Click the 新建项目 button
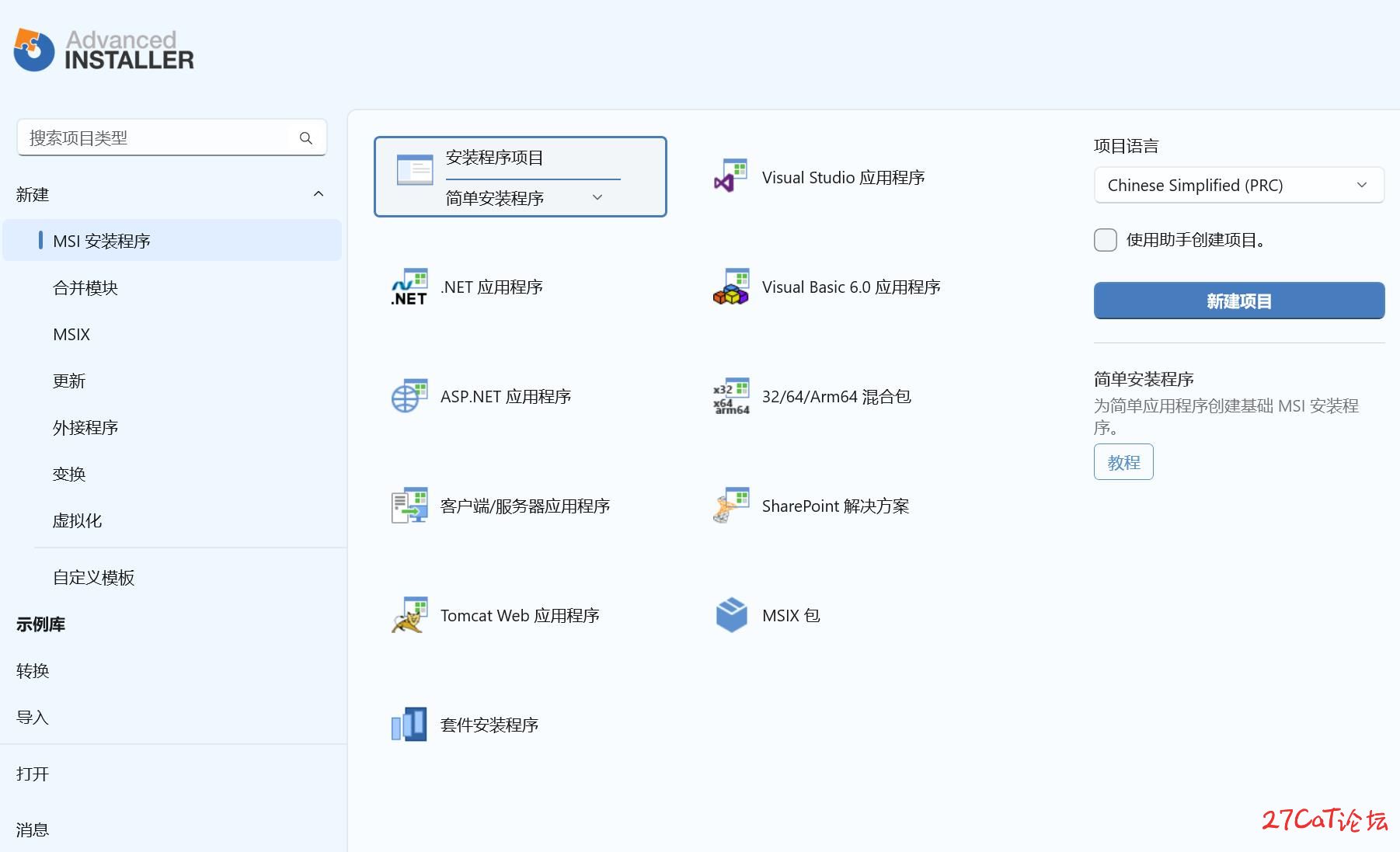This screenshot has width=1400, height=852. point(1239,301)
